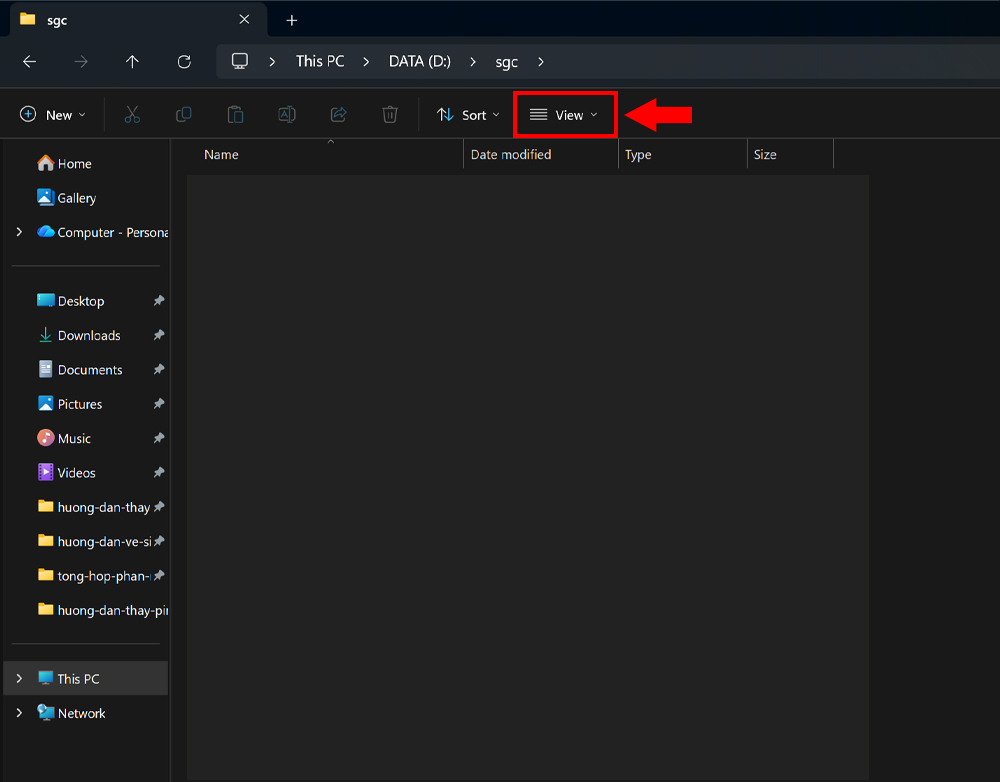
Task: Click the Copy icon in the toolbar
Action: coord(184,114)
